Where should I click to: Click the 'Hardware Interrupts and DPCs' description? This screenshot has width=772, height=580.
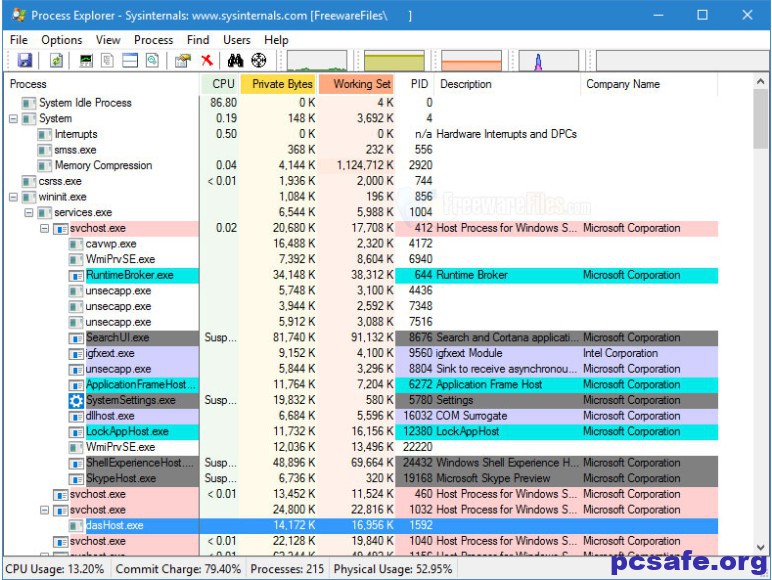507,134
